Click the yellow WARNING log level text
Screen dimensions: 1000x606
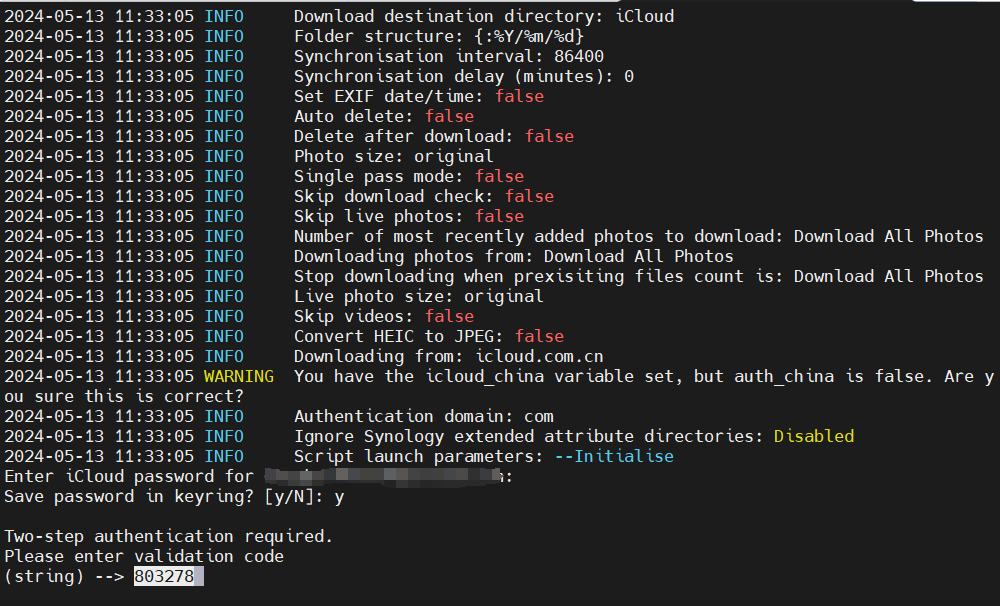pos(238,376)
